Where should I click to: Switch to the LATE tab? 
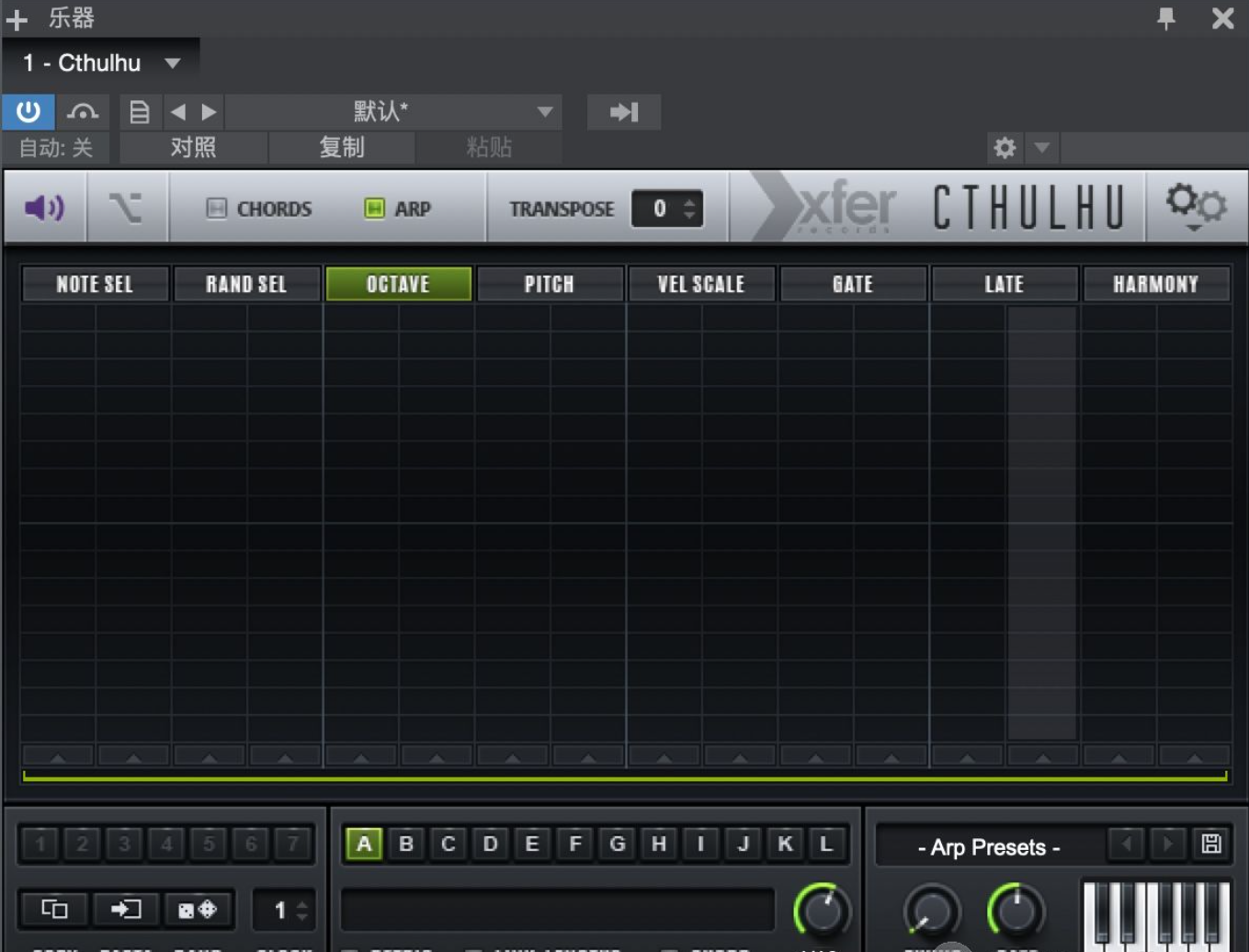(1005, 284)
